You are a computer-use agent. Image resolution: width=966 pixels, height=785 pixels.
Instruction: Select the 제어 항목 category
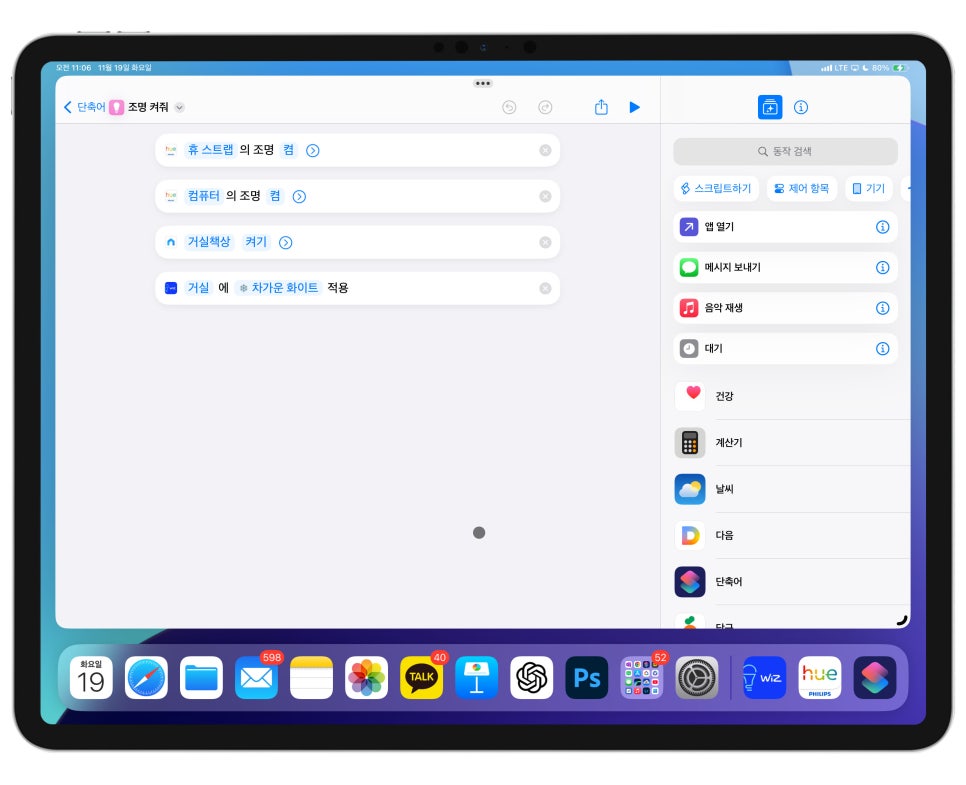coord(802,189)
